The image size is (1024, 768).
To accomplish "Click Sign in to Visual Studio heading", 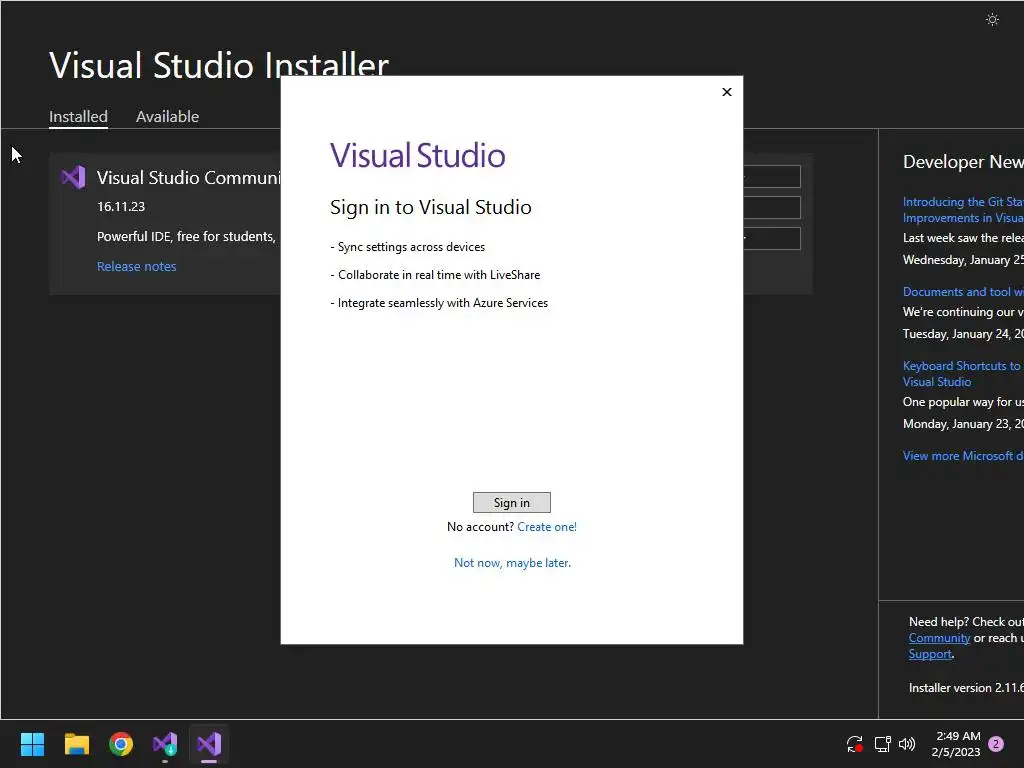I will coord(430,207).
